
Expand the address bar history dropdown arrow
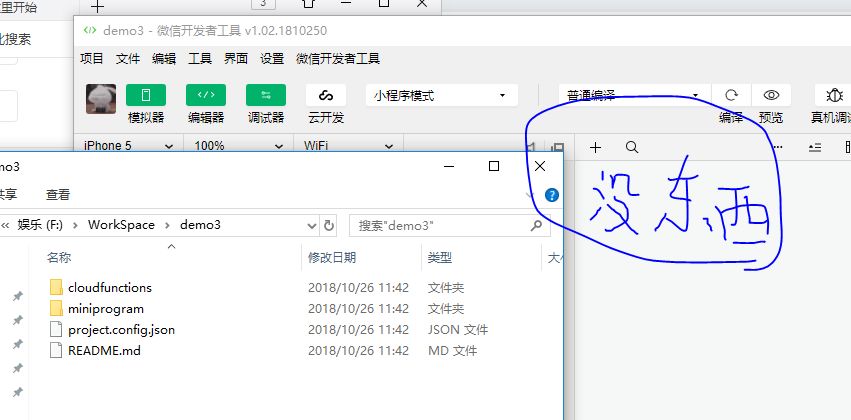pos(312,225)
